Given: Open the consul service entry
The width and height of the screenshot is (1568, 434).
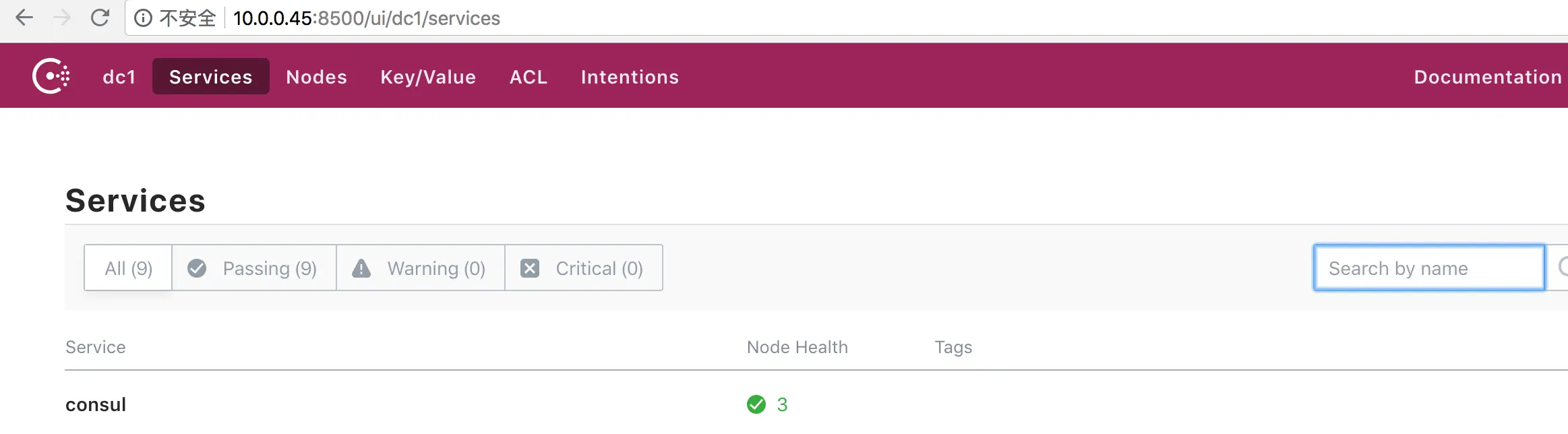Looking at the screenshot, I should point(96,404).
